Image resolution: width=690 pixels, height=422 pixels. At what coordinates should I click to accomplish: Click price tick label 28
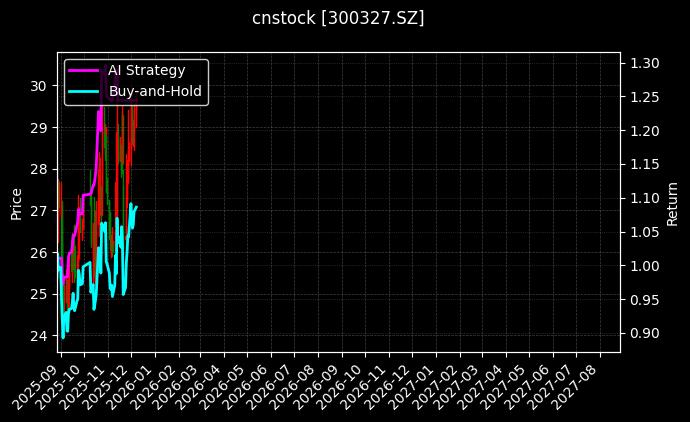[x=38, y=169]
